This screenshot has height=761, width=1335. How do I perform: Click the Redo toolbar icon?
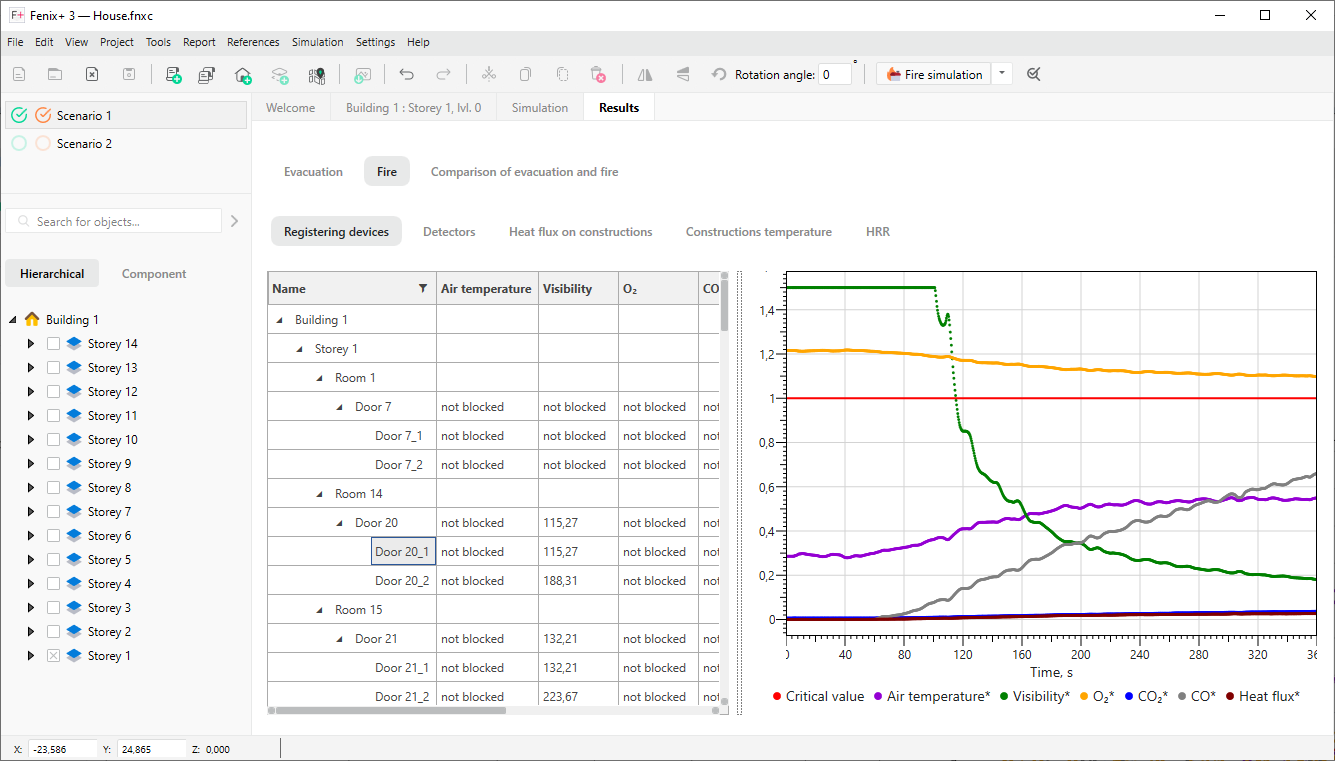pos(443,74)
